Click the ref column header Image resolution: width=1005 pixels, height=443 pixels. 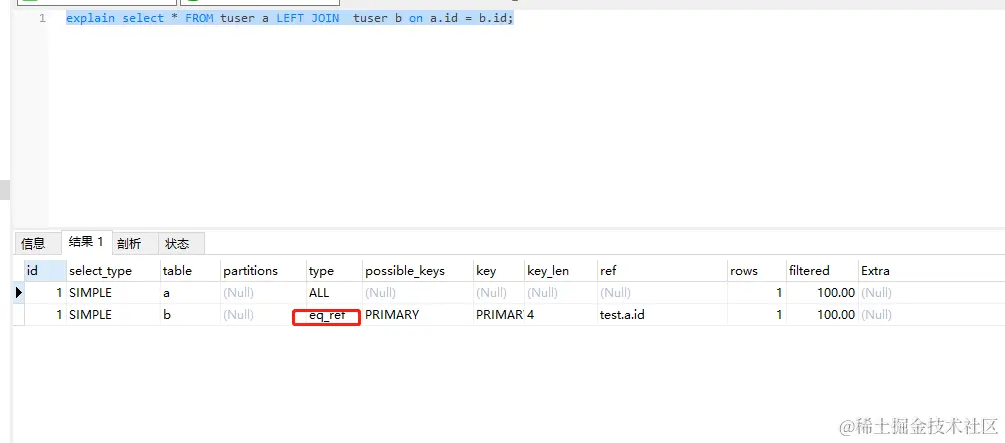point(663,271)
